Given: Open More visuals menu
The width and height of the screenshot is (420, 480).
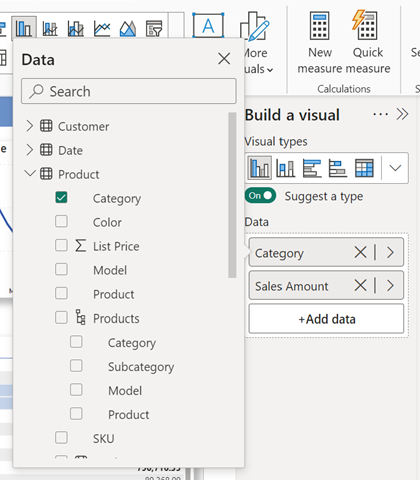Looking at the screenshot, I should click(256, 43).
